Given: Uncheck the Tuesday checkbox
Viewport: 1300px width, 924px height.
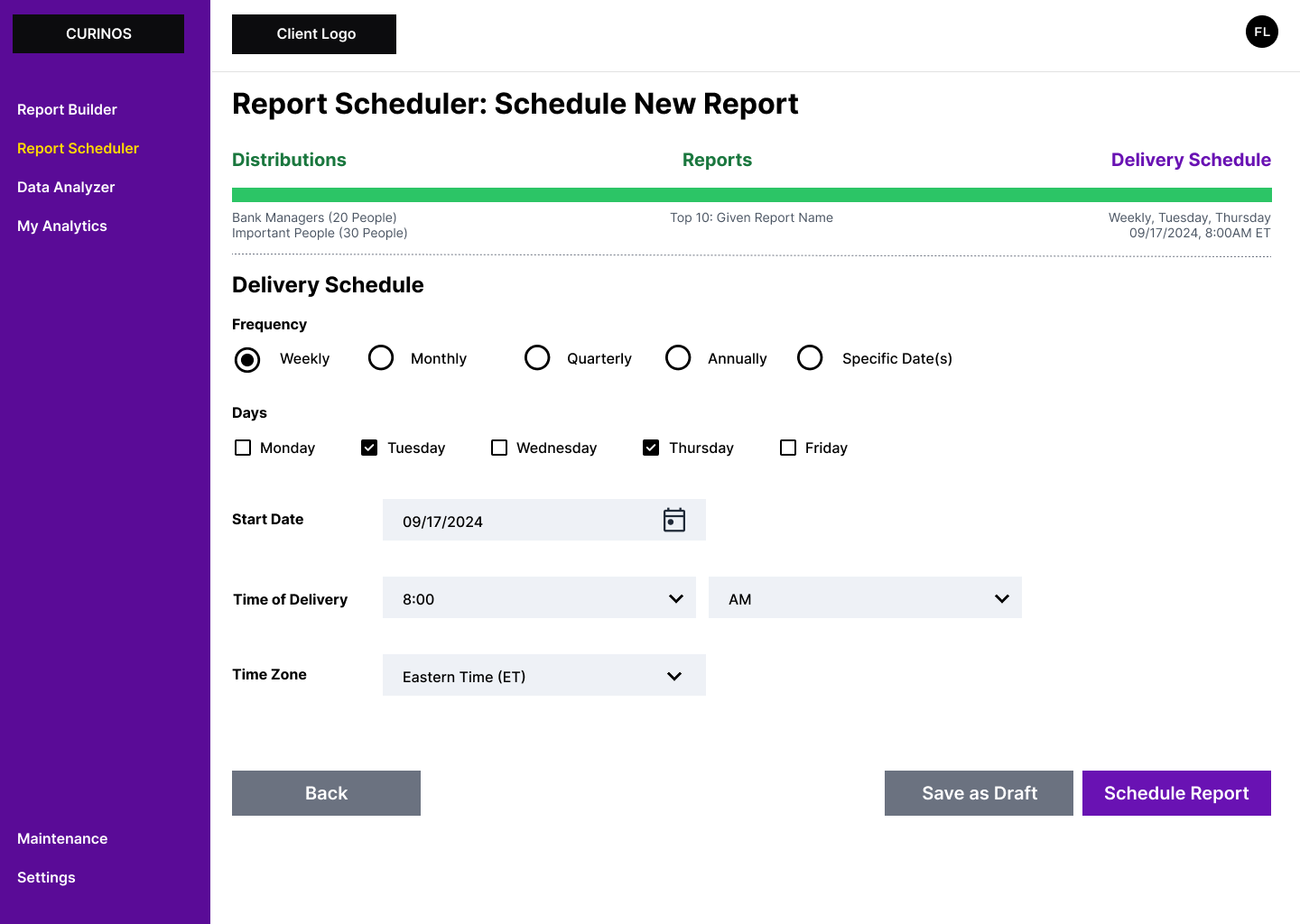Looking at the screenshot, I should [x=369, y=448].
